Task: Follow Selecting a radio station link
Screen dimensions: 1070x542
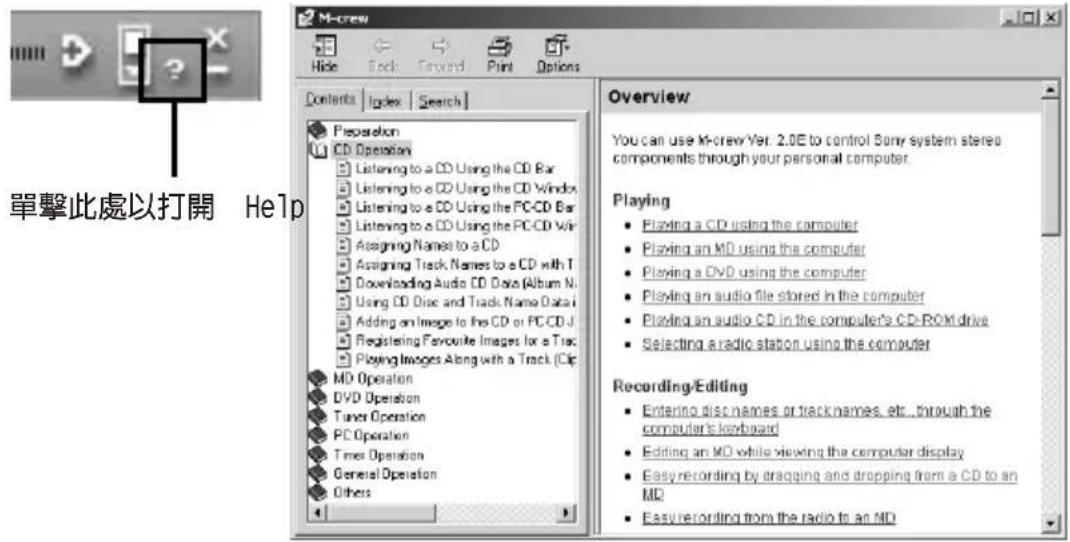Action: coord(785,343)
